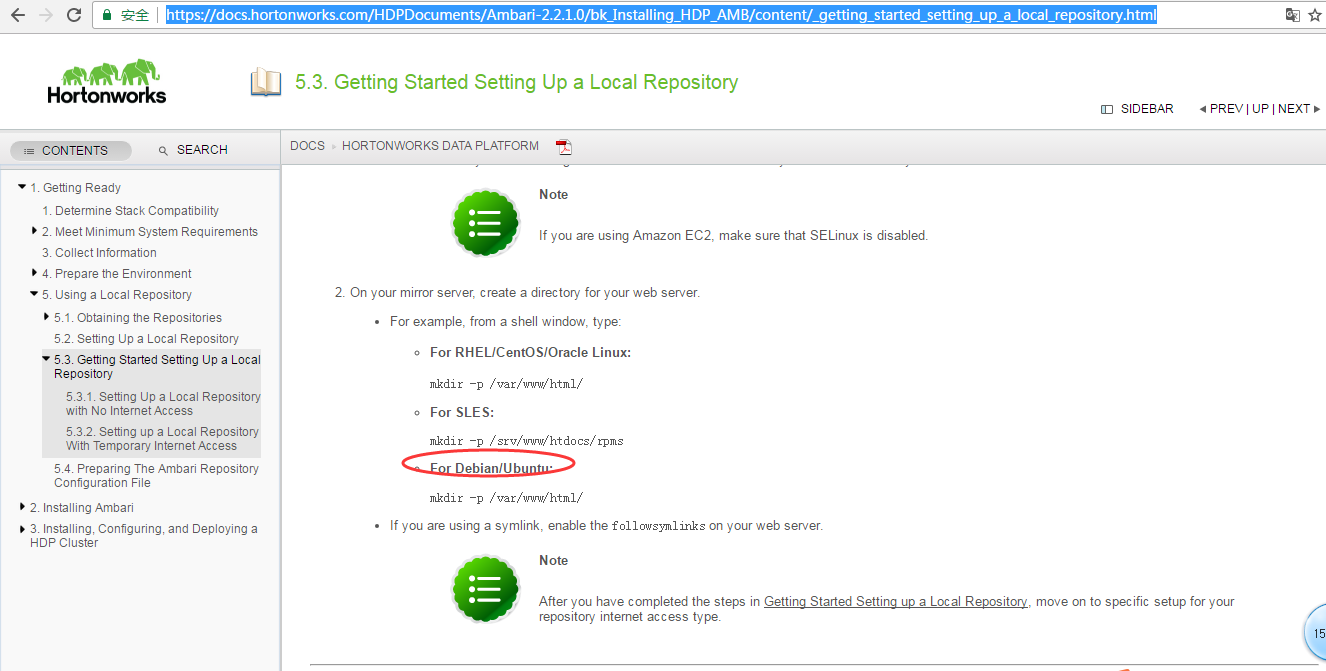Viewport: 1326px width, 671px height.
Task: Click the browser back arrow
Action: point(17,15)
